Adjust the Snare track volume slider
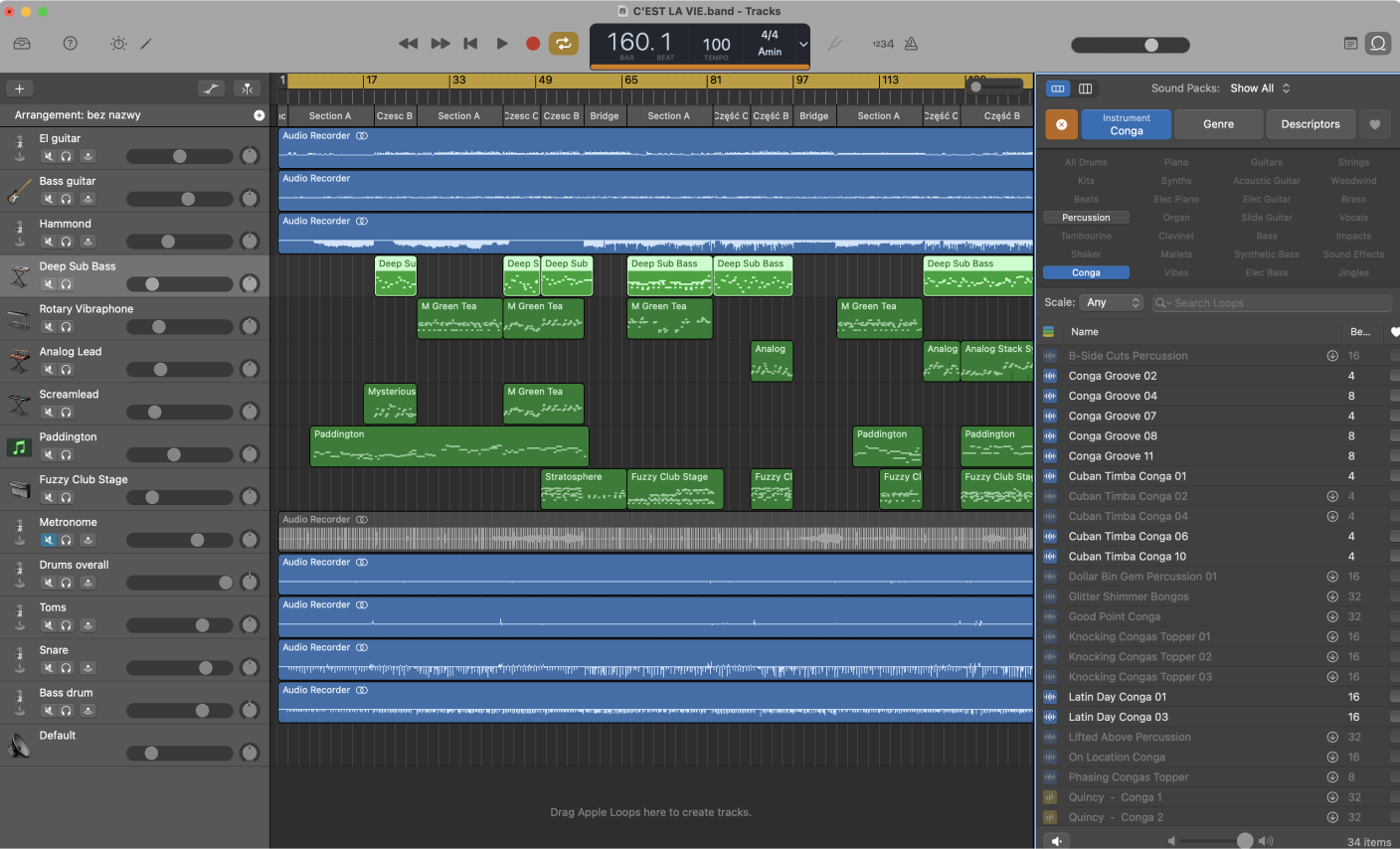This screenshot has height=849, width=1400. coord(179,668)
